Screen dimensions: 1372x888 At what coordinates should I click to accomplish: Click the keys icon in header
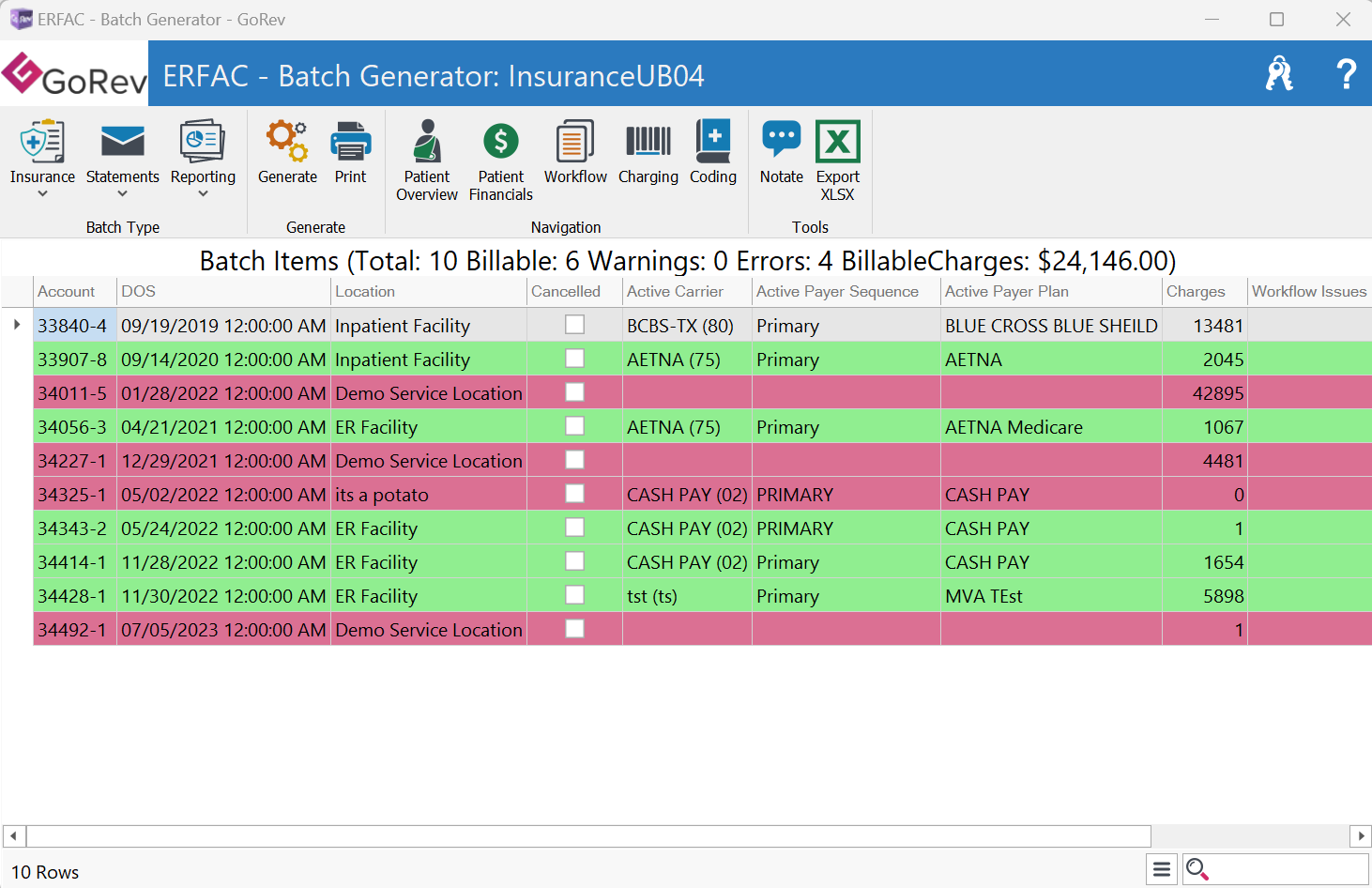click(1279, 73)
